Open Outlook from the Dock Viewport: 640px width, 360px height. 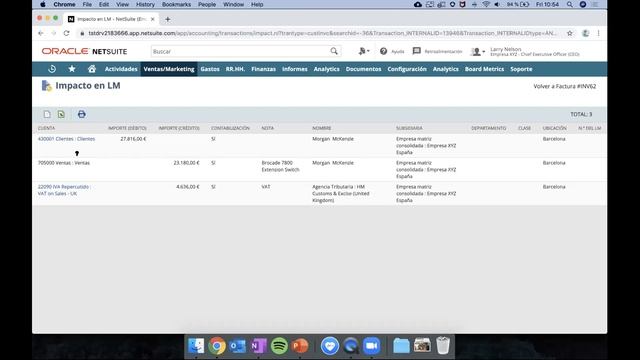(238, 346)
